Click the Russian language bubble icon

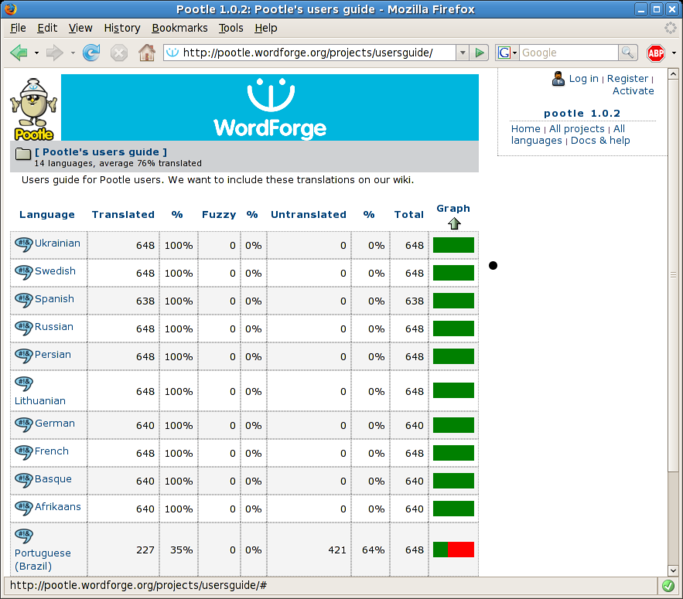(x=24, y=328)
